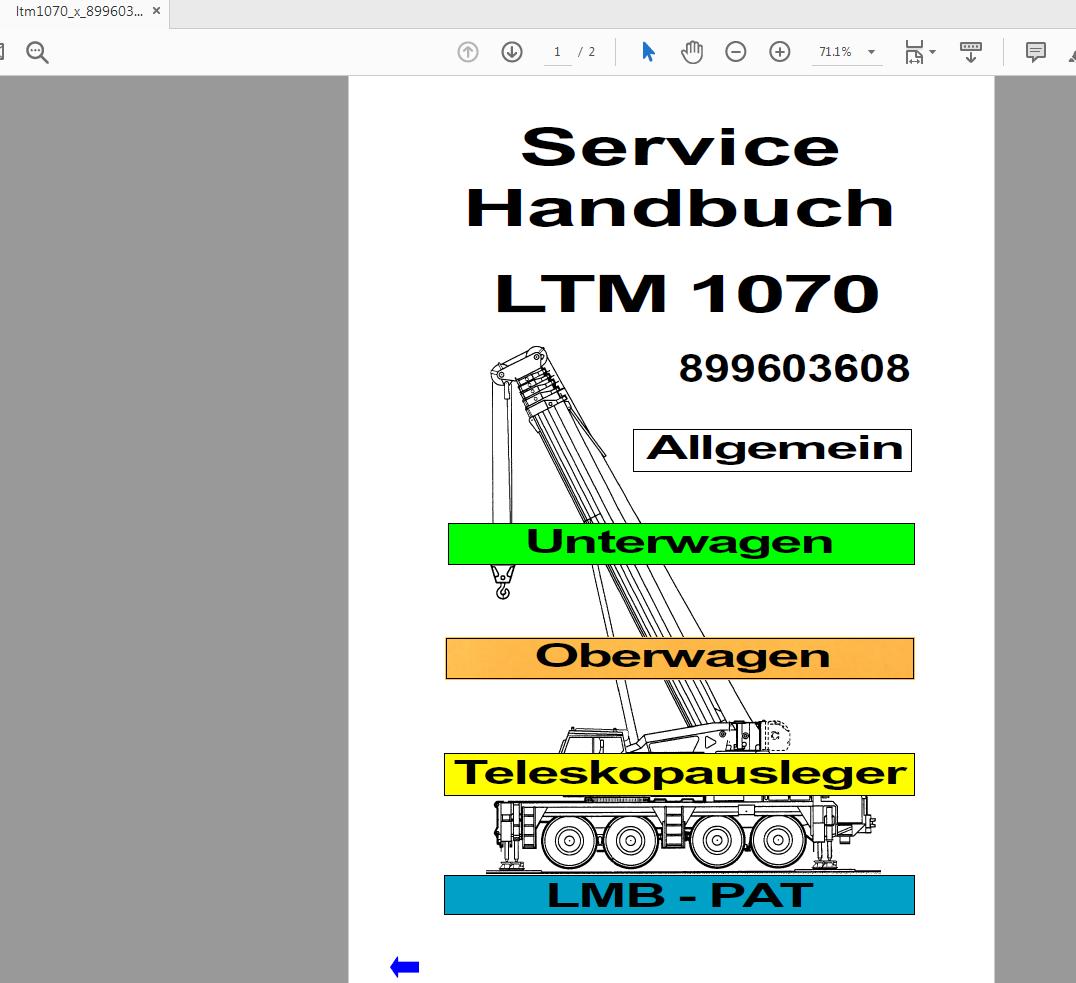Viewport: 1076px width, 983px height.
Task: Click the fit page width icon
Action: click(914, 52)
